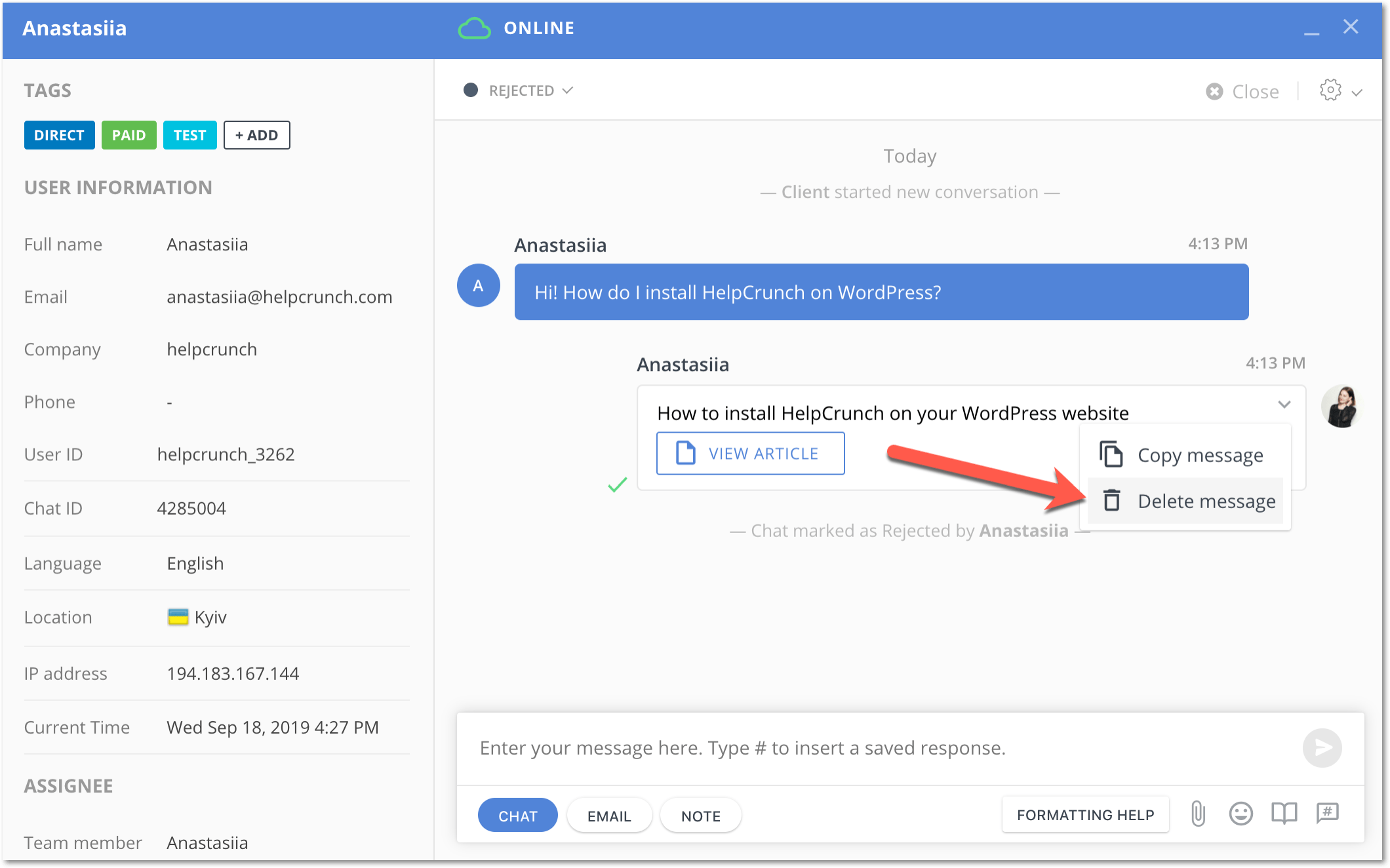Screen dimensions: 1390x868
Task: Click the dark status dot beside Rejected
Action: (x=470, y=90)
